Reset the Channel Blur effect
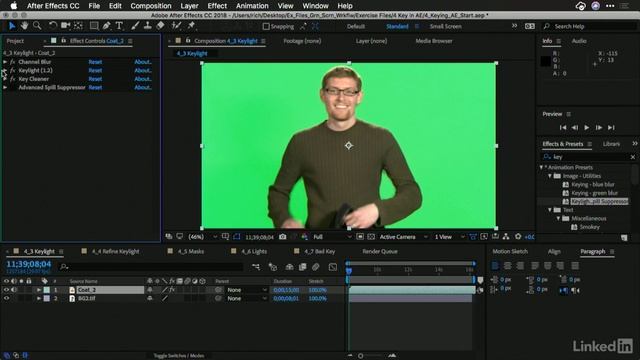This screenshot has height=360, width=640. pos(95,62)
